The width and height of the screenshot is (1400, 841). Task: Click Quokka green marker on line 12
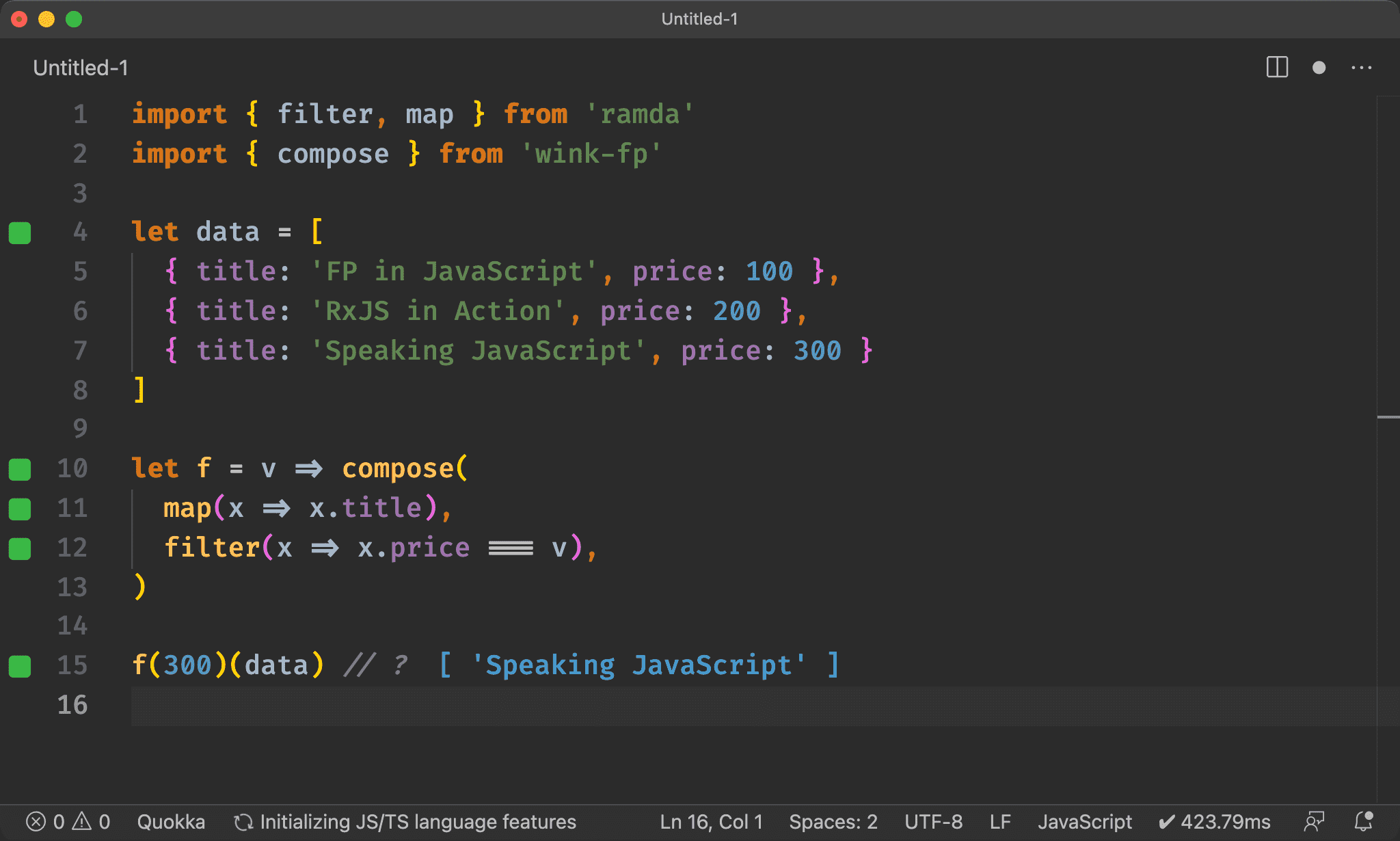20,549
